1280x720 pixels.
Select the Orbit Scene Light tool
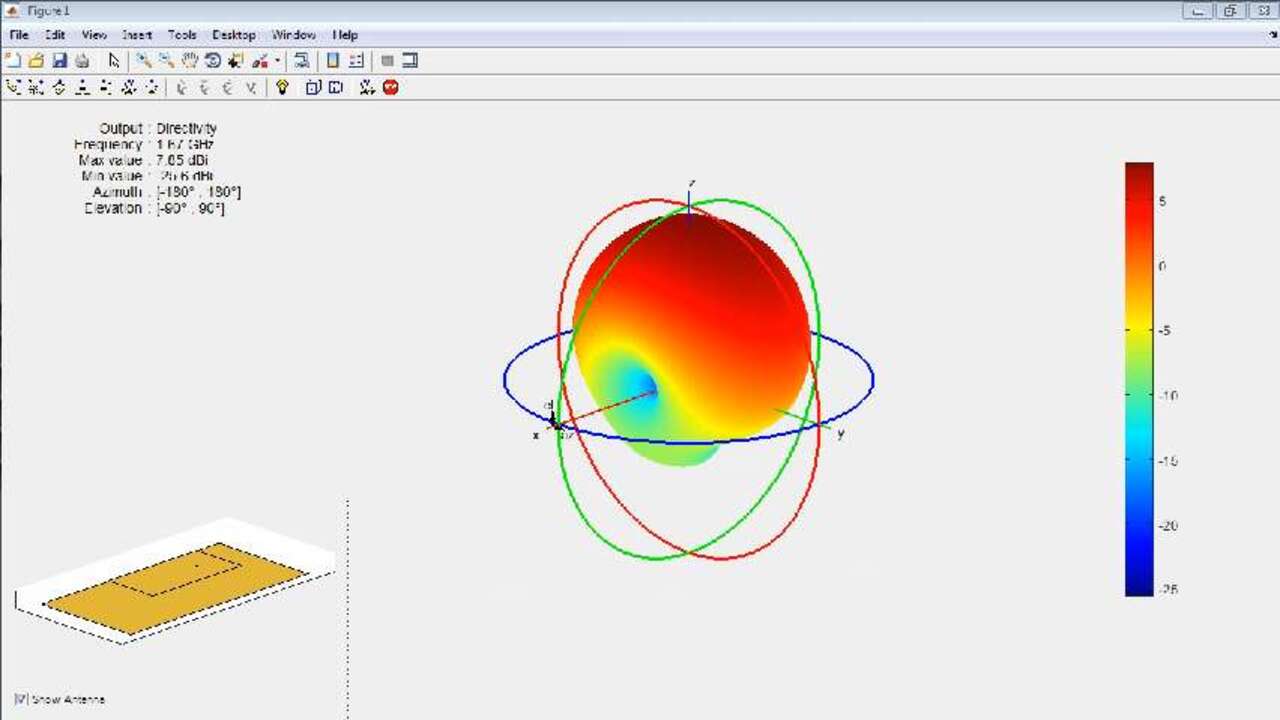[x=36, y=88]
